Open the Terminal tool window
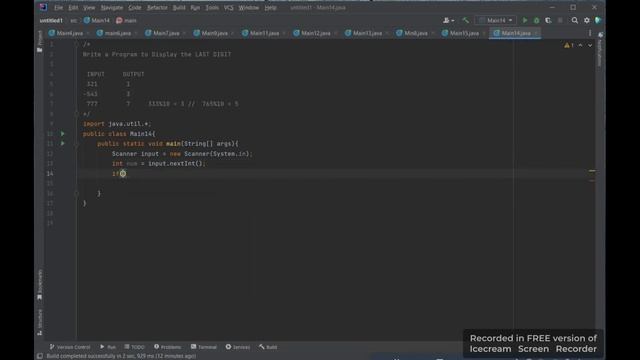The image size is (640, 360). pos(204,347)
